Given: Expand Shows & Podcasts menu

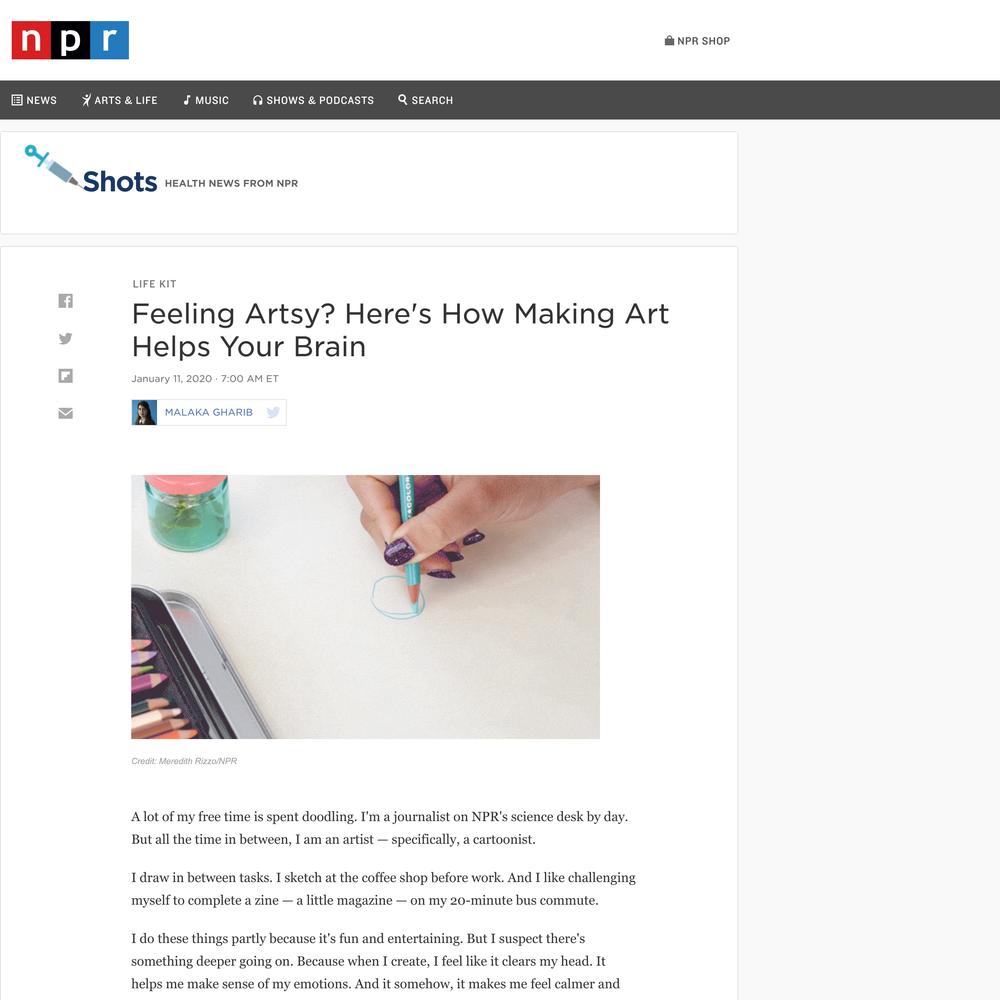Looking at the screenshot, I should point(313,100).
